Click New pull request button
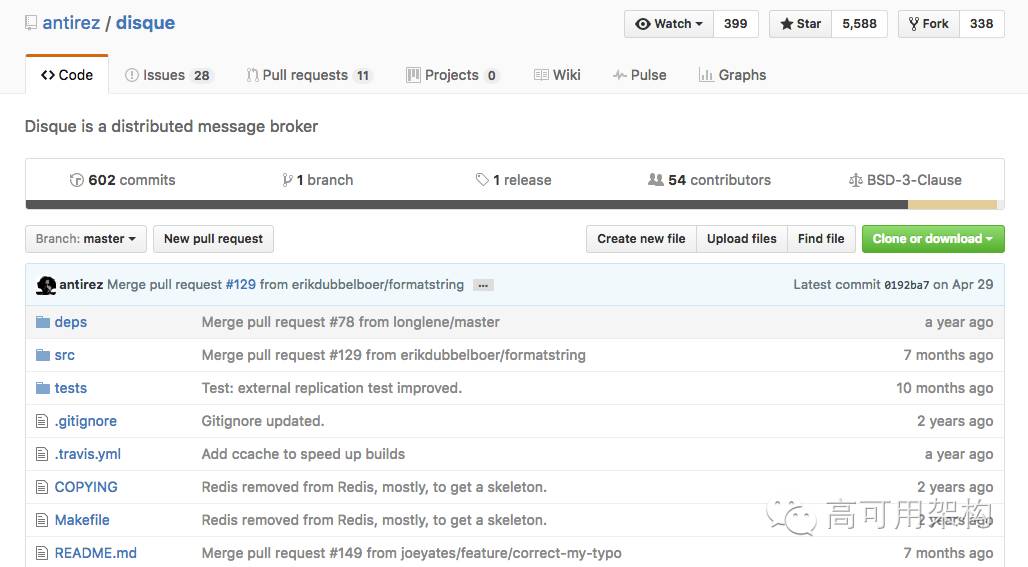 (x=213, y=239)
